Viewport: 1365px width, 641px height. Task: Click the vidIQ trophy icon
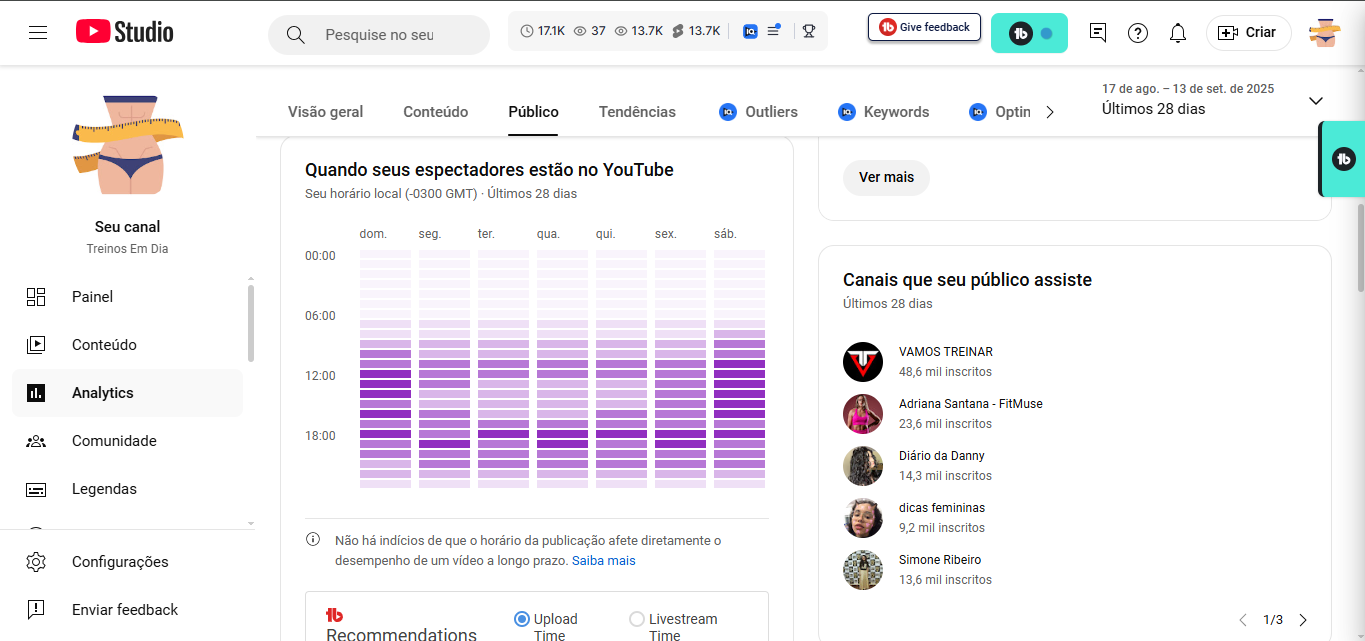[x=809, y=32]
